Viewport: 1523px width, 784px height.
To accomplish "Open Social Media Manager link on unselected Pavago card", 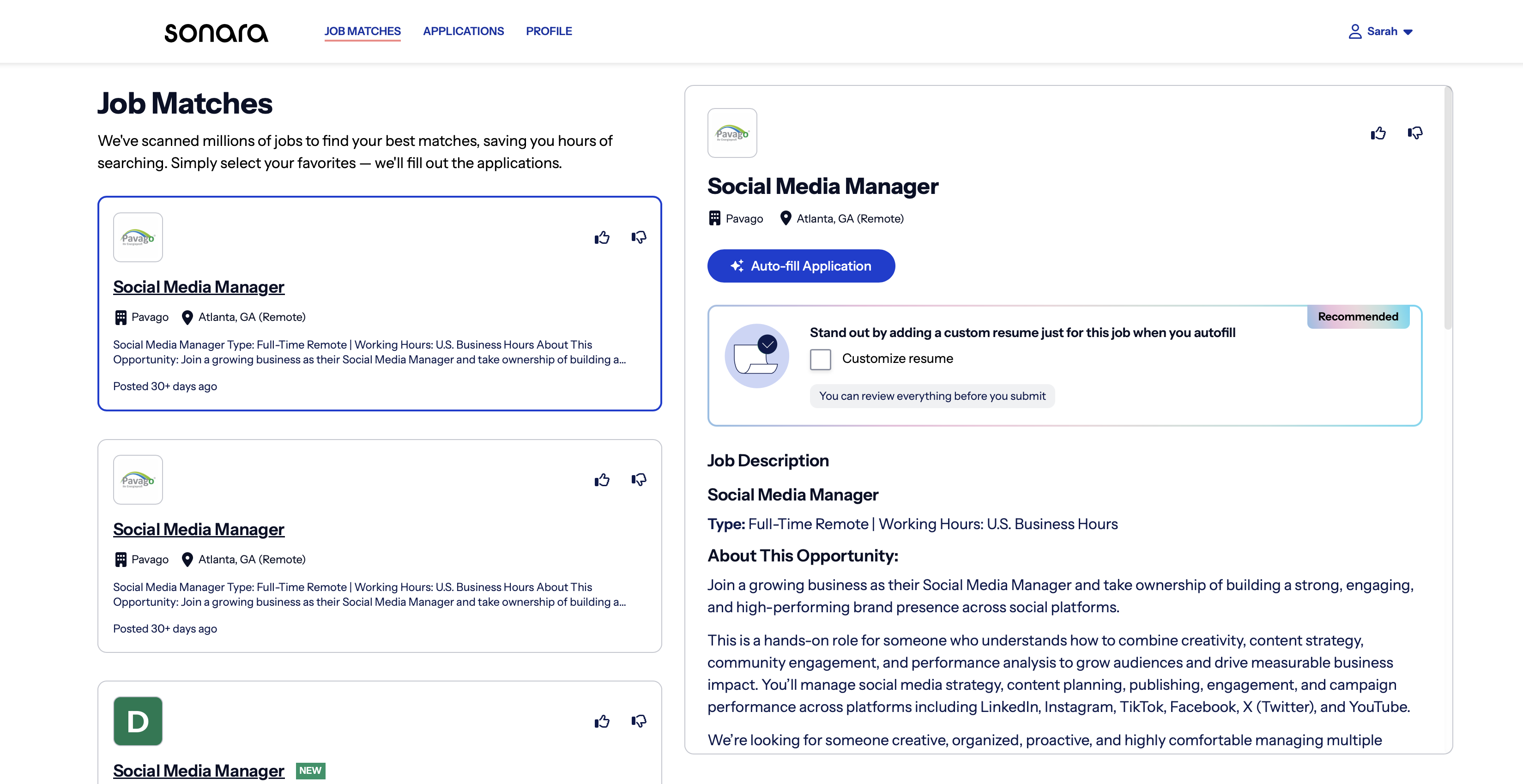I will coord(199,529).
